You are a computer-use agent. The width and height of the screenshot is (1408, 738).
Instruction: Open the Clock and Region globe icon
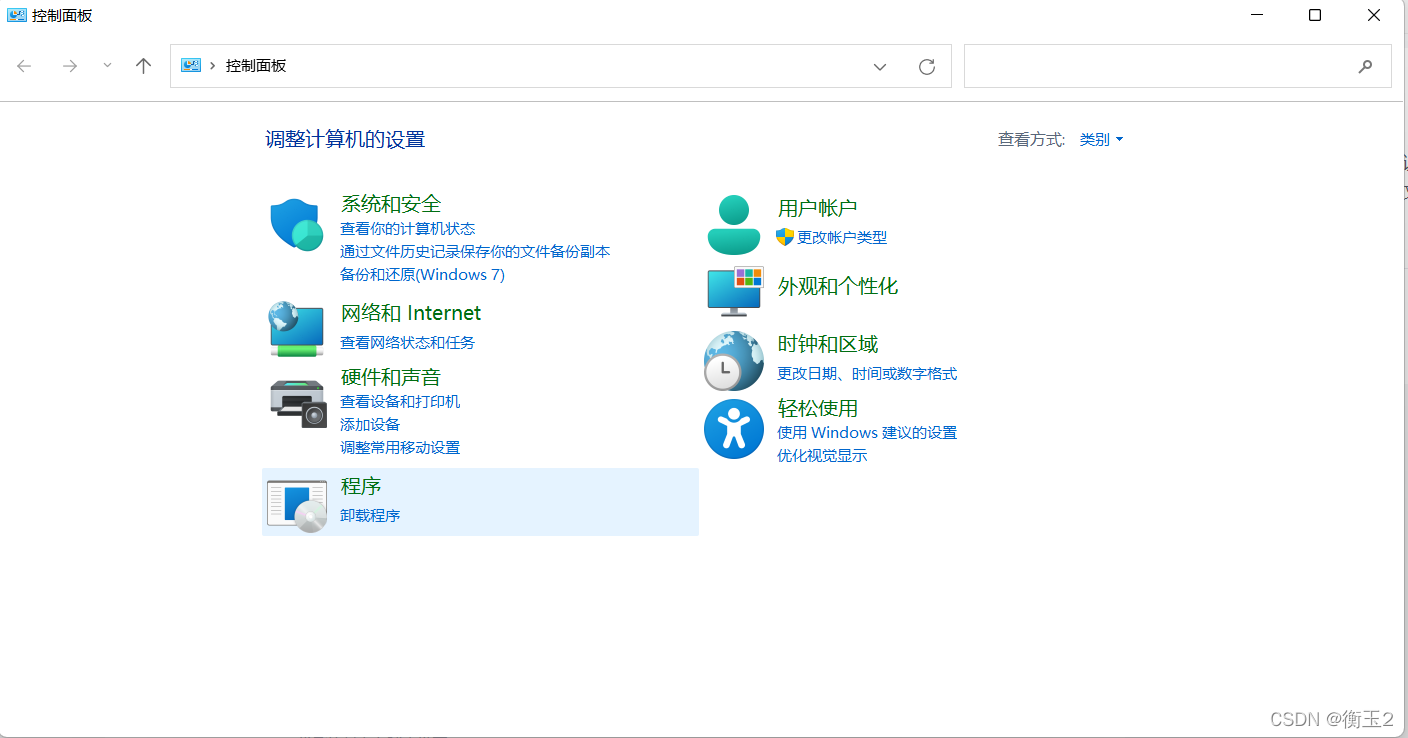click(734, 361)
